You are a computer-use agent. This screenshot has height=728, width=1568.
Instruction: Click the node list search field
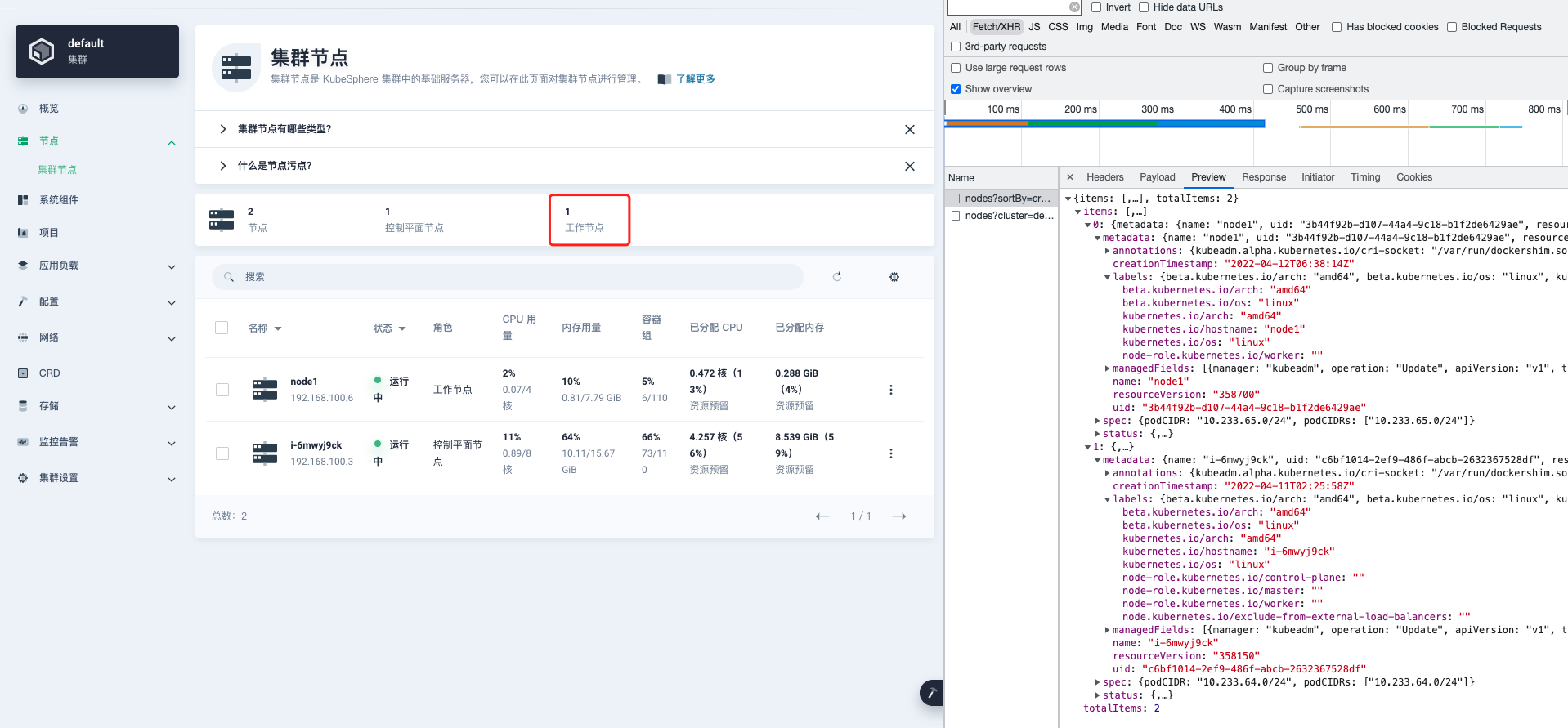[x=508, y=277]
